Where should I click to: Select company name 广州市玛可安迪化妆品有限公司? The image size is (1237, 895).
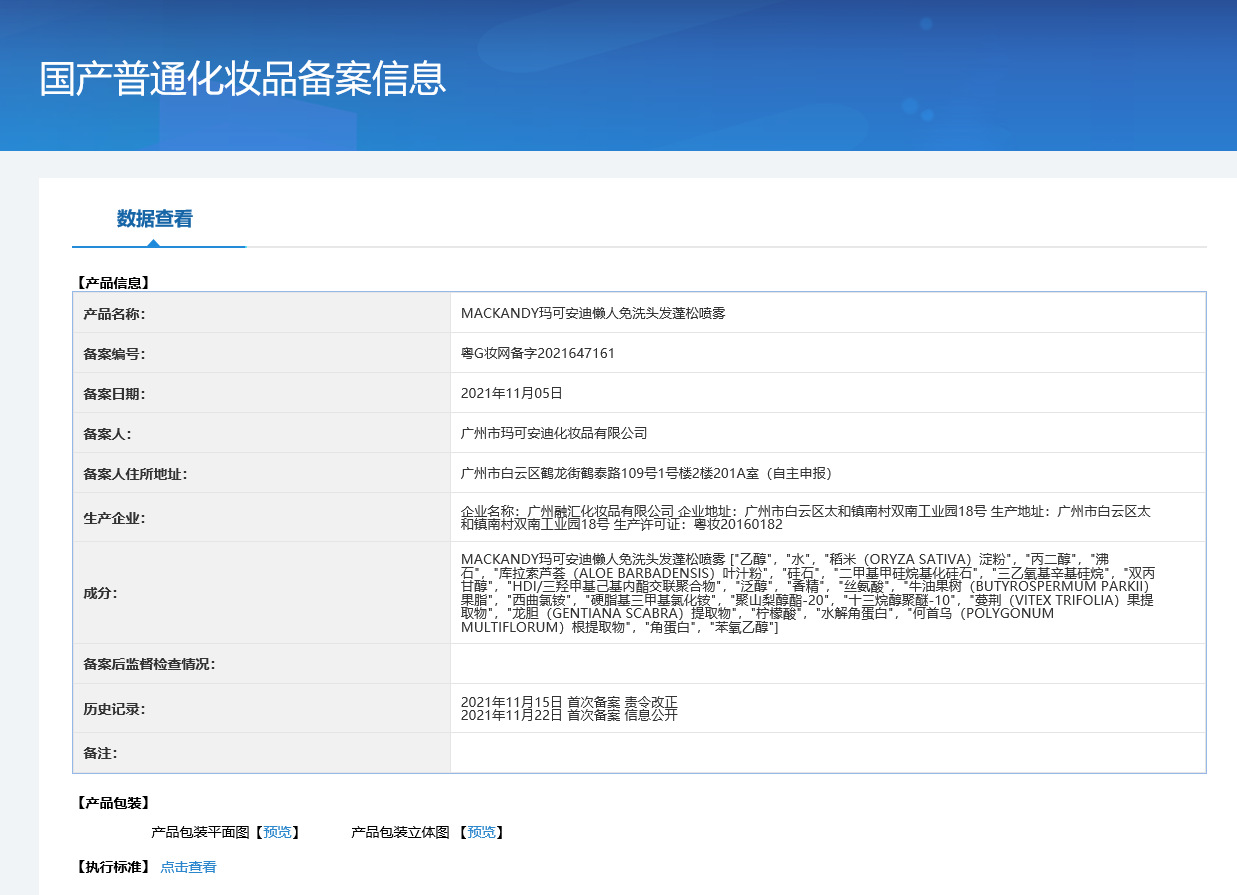(x=554, y=433)
